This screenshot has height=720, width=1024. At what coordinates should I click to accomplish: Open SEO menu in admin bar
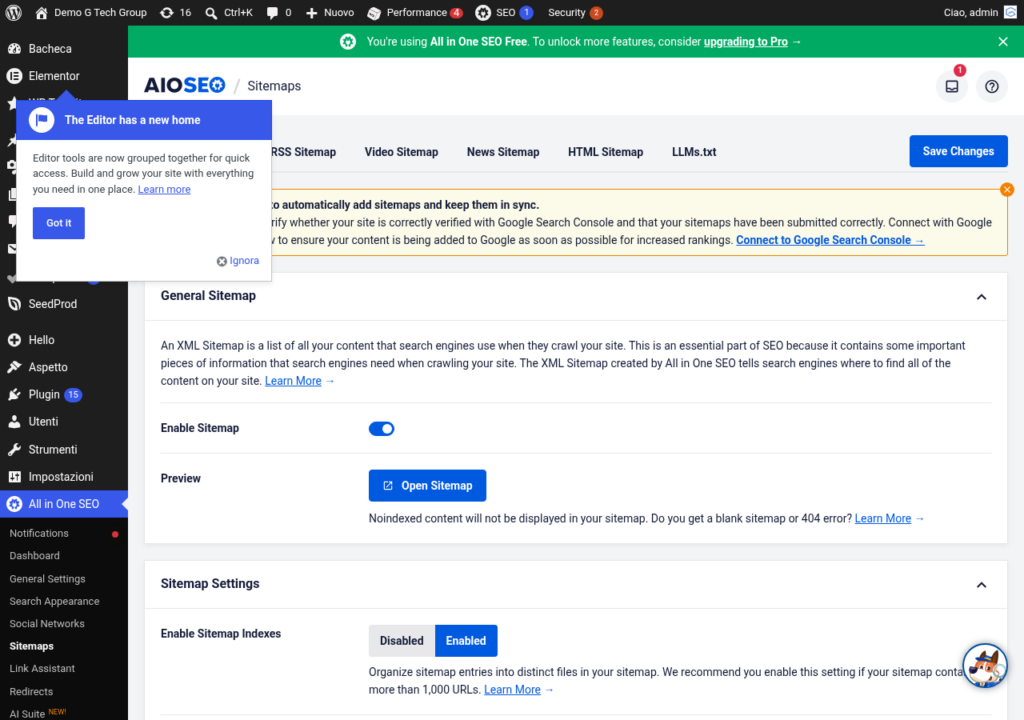click(504, 12)
